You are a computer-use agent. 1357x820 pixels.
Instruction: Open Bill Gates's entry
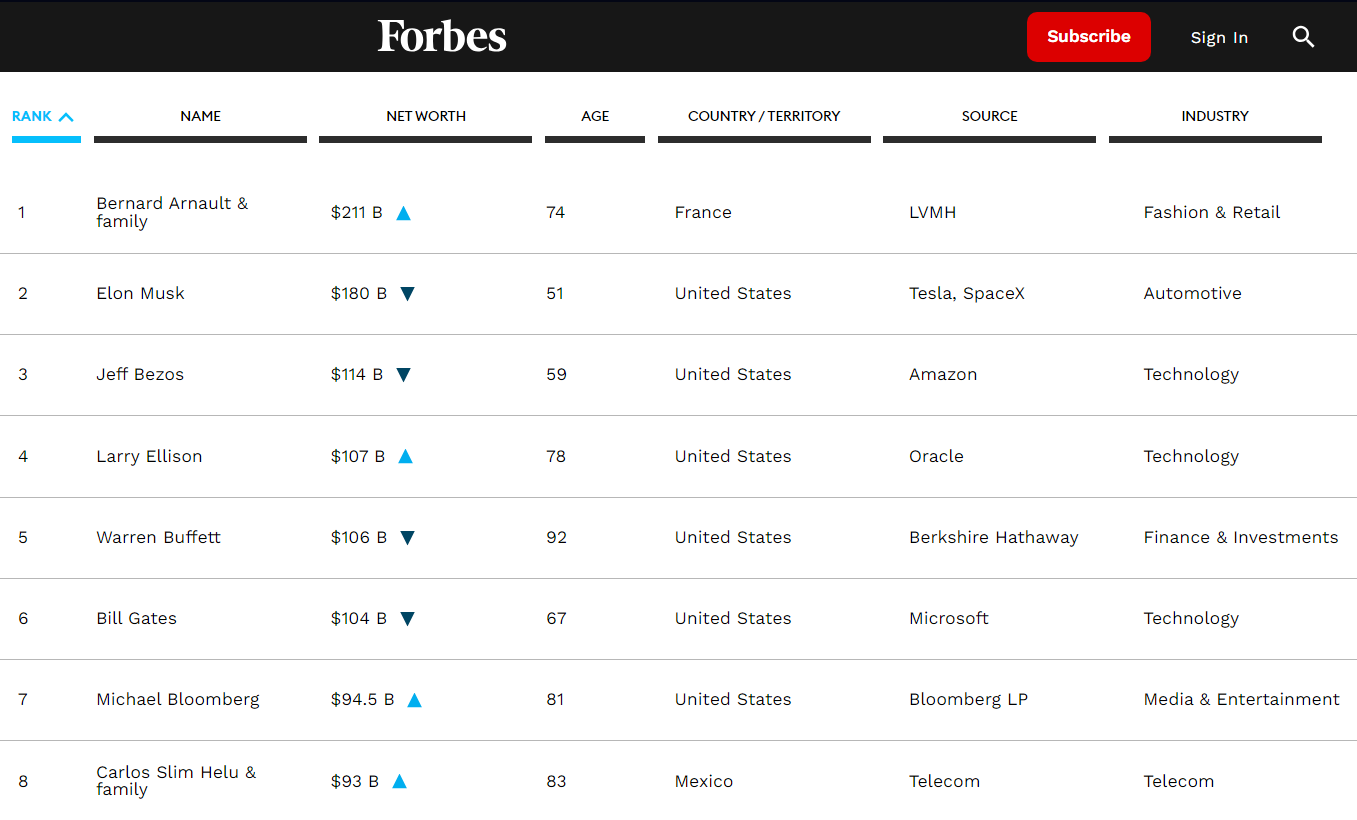point(136,618)
